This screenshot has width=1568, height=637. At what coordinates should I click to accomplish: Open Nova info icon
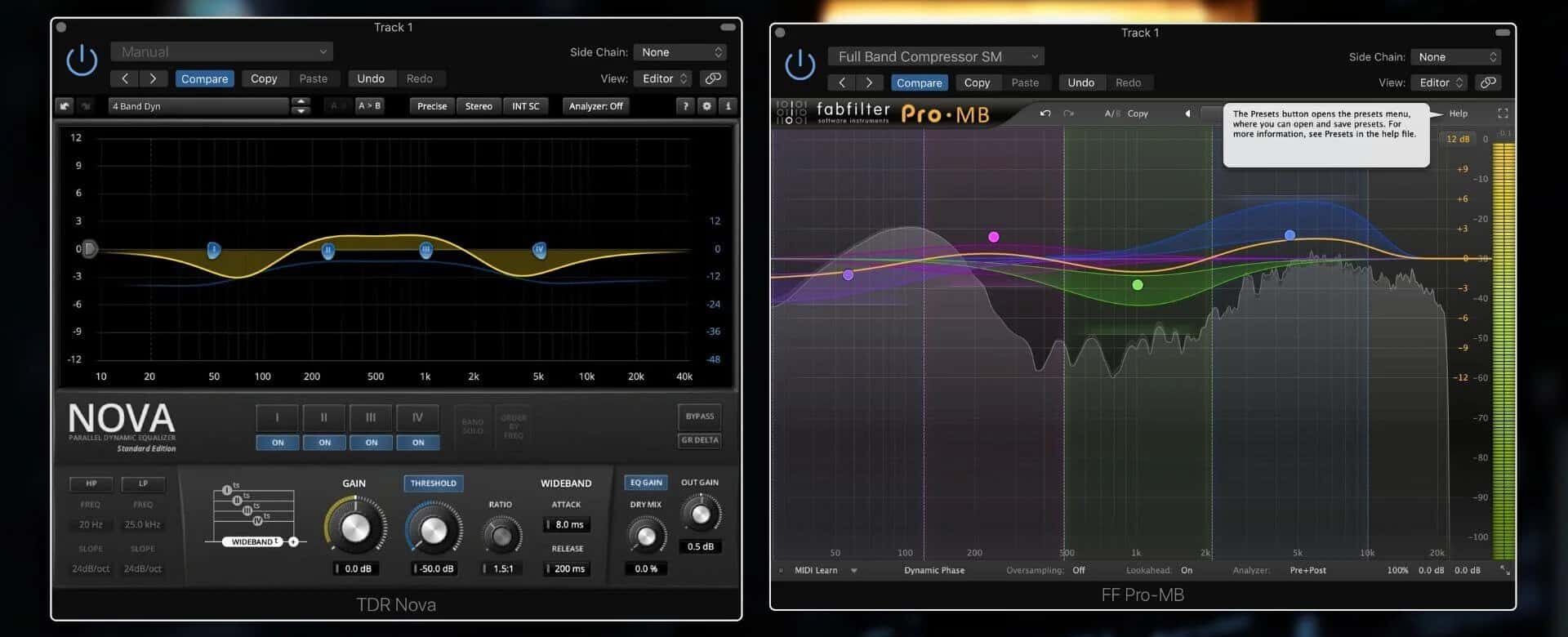pyautogui.click(x=728, y=106)
